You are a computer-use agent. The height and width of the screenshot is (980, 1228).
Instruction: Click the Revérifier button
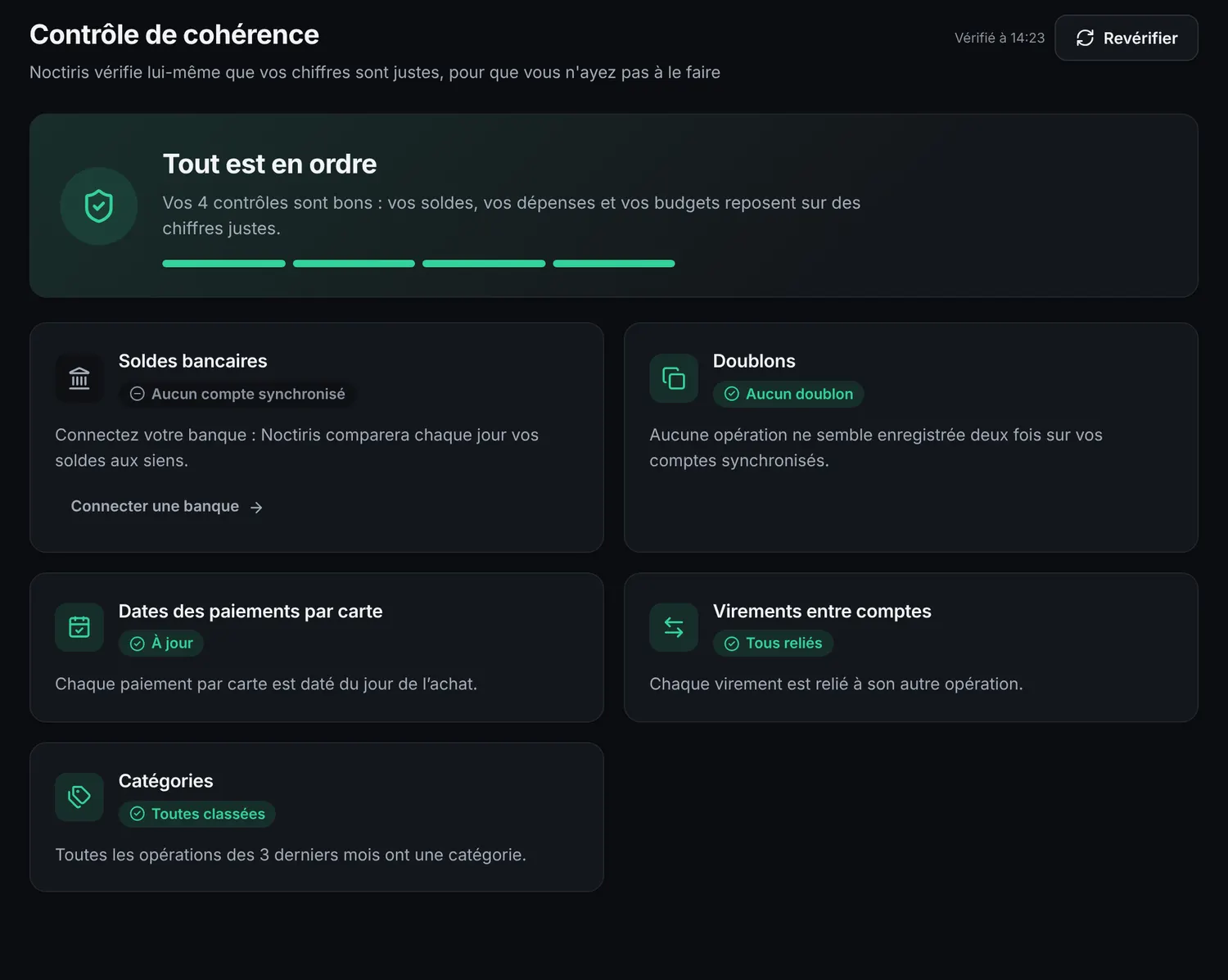coord(1126,38)
